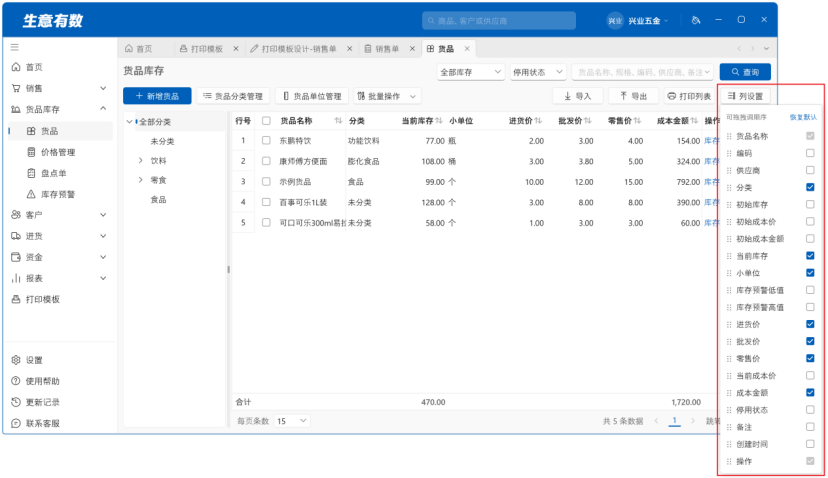Expand the 销售 sidebar menu chevron
The image size is (828, 478).
click(x=104, y=88)
